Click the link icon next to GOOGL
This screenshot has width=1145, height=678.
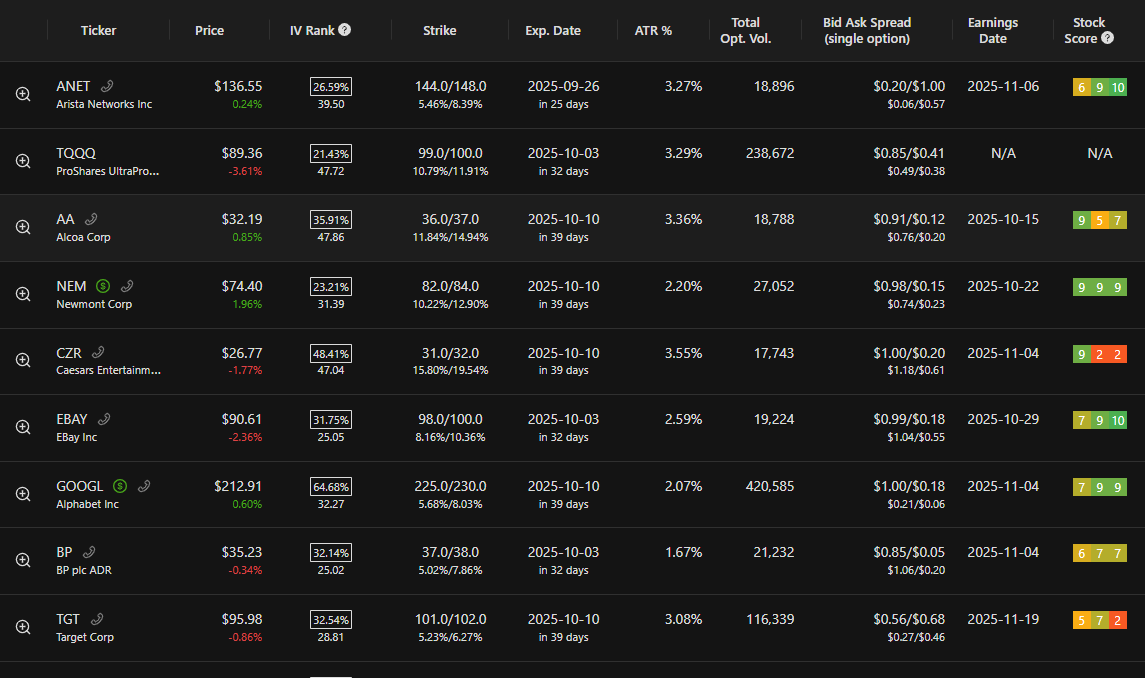point(144,486)
